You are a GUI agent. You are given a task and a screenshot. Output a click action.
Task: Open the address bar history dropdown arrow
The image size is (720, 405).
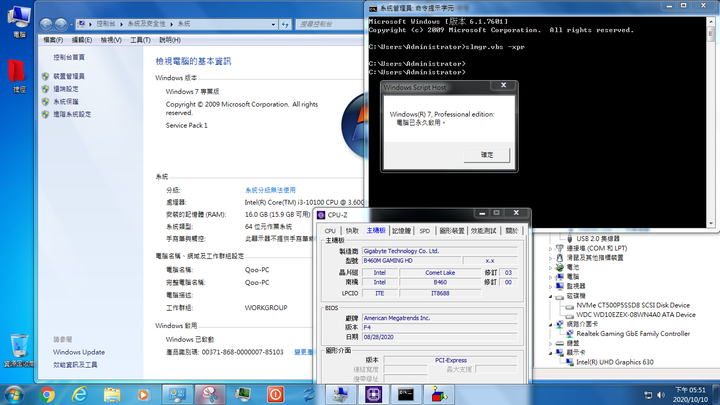(273, 24)
